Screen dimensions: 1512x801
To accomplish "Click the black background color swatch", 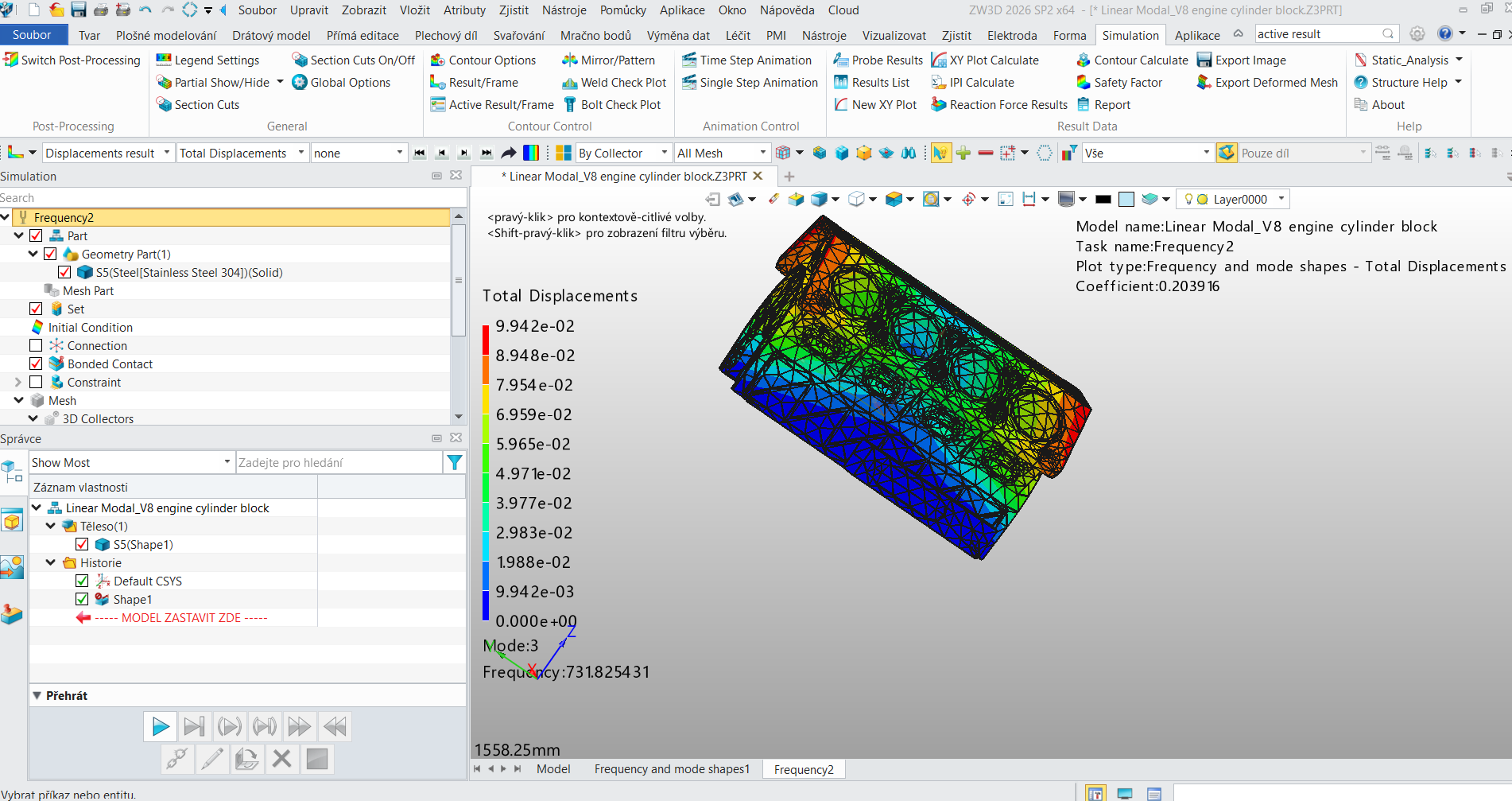I will click(x=1103, y=199).
